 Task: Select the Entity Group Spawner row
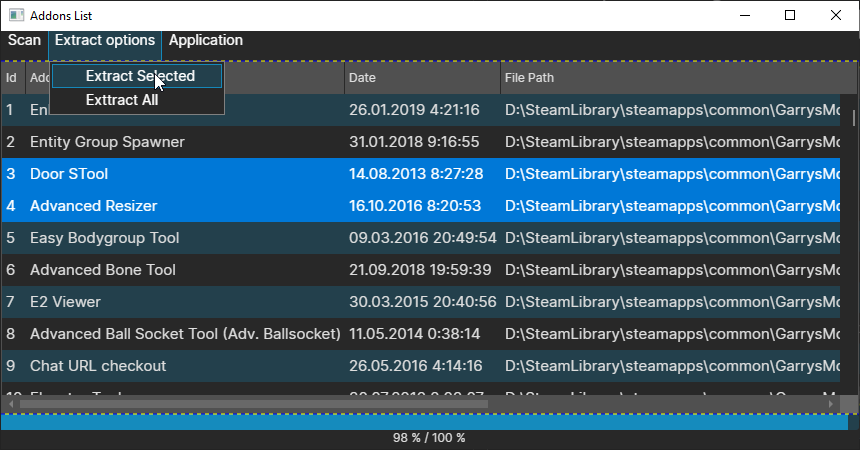click(107, 142)
